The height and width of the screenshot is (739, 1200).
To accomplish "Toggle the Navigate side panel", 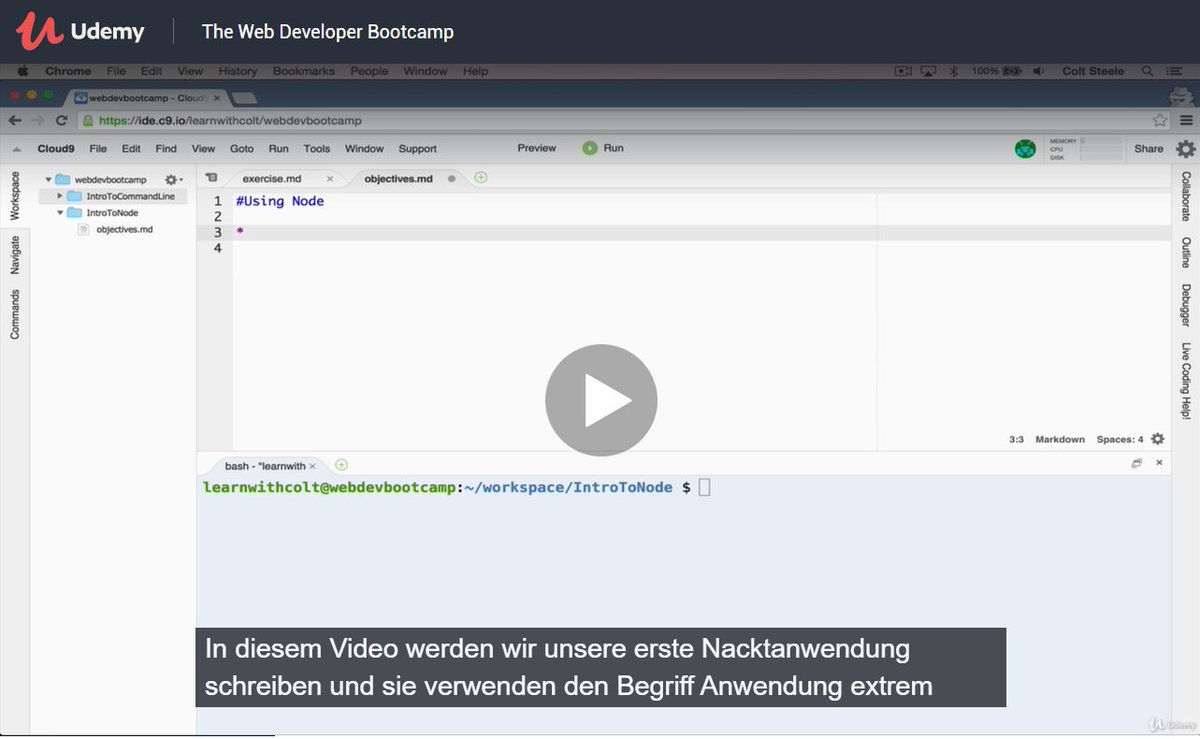I will pyautogui.click(x=15, y=255).
